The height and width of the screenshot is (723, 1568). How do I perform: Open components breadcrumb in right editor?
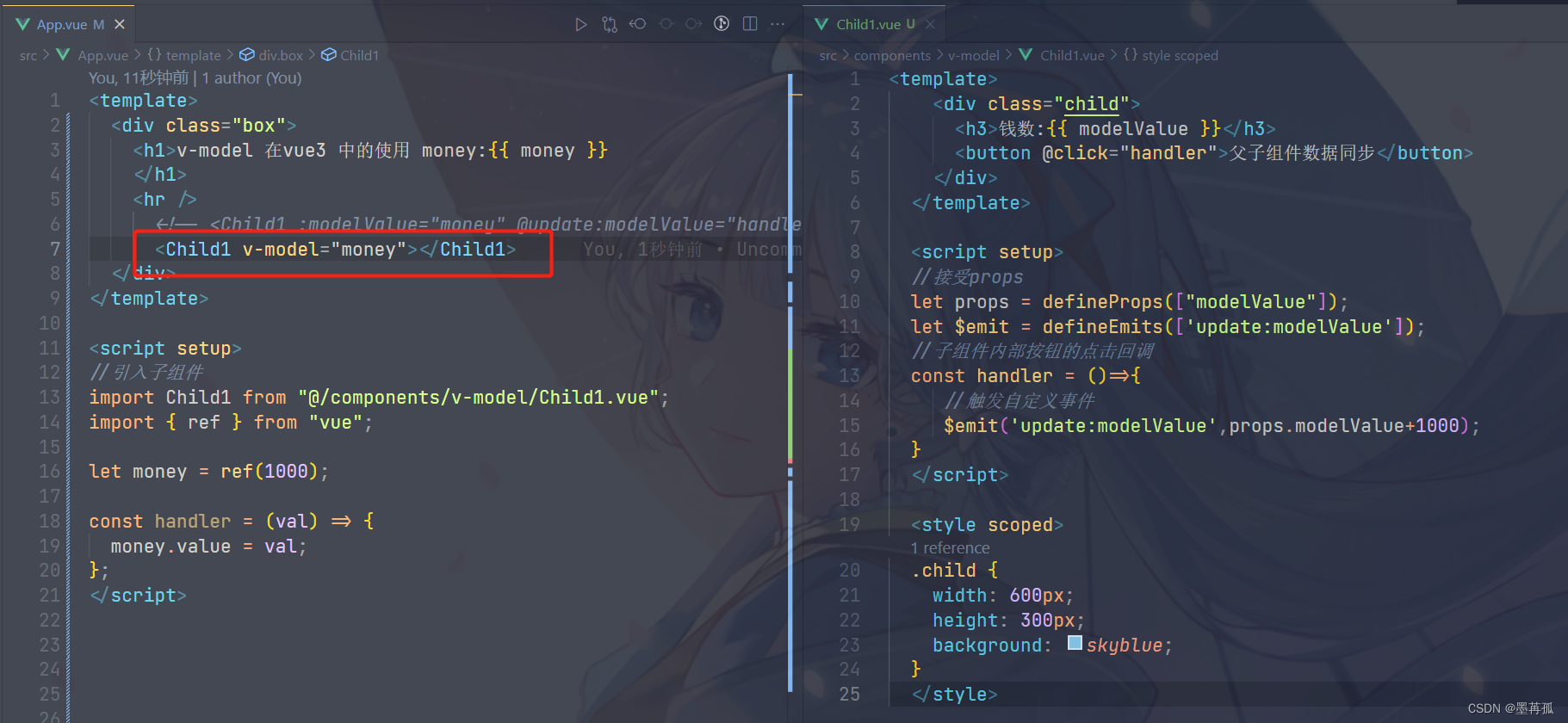coord(892,55)
